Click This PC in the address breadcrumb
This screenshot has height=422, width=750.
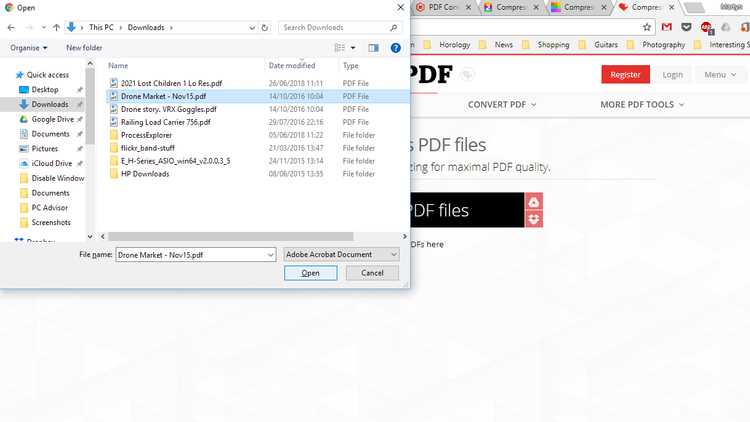pos(101,28)
